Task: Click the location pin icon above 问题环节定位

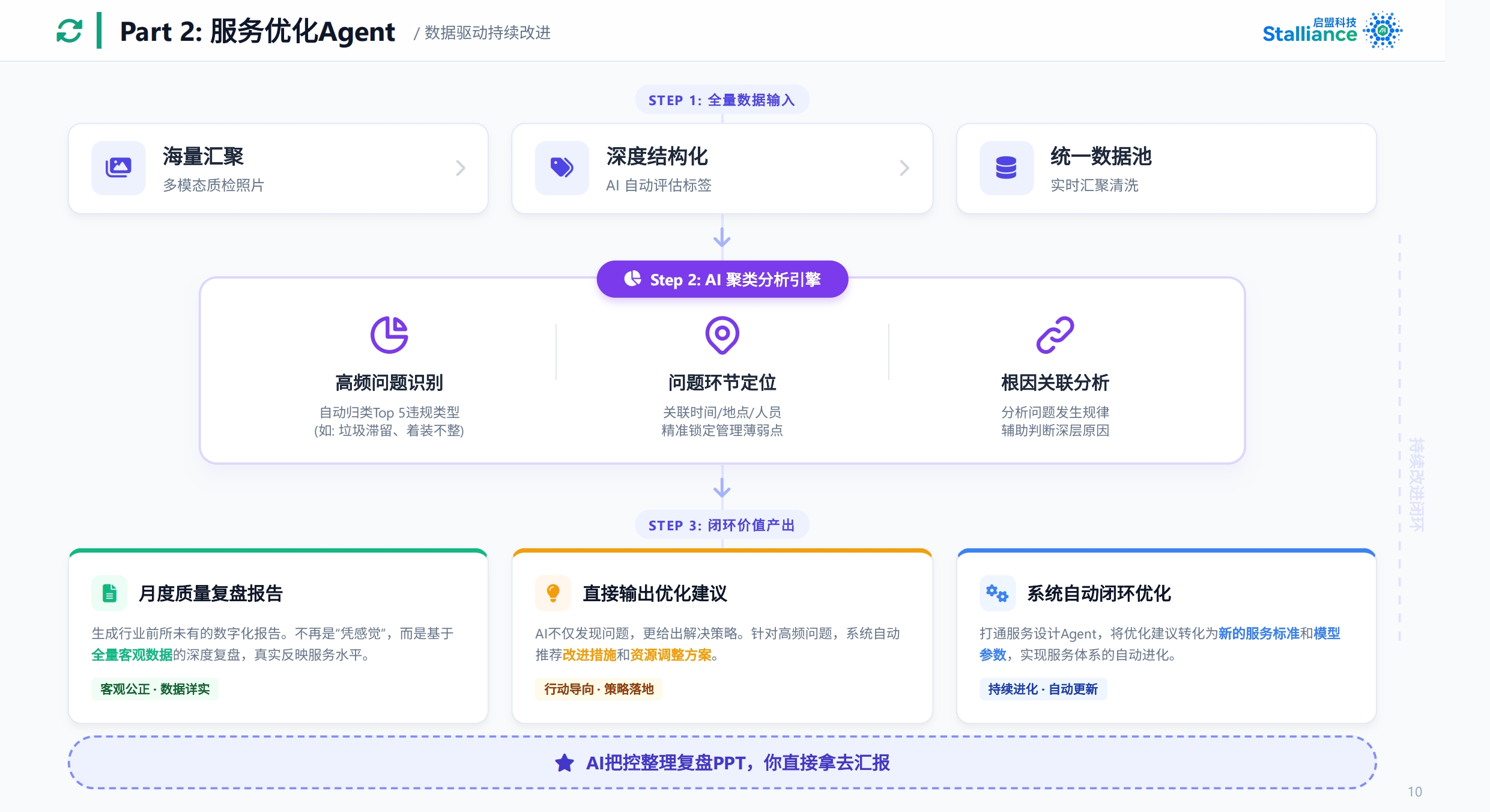Action: click(x=722, y=335)
